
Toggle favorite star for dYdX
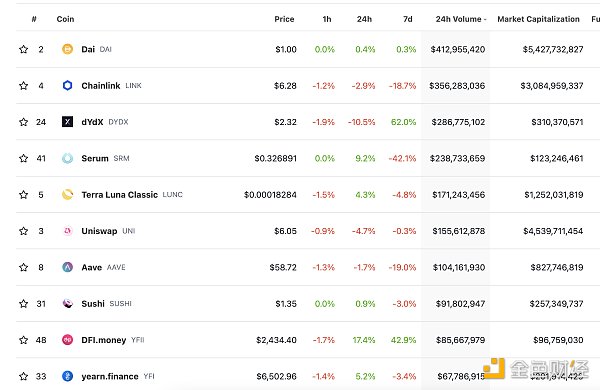23,122
